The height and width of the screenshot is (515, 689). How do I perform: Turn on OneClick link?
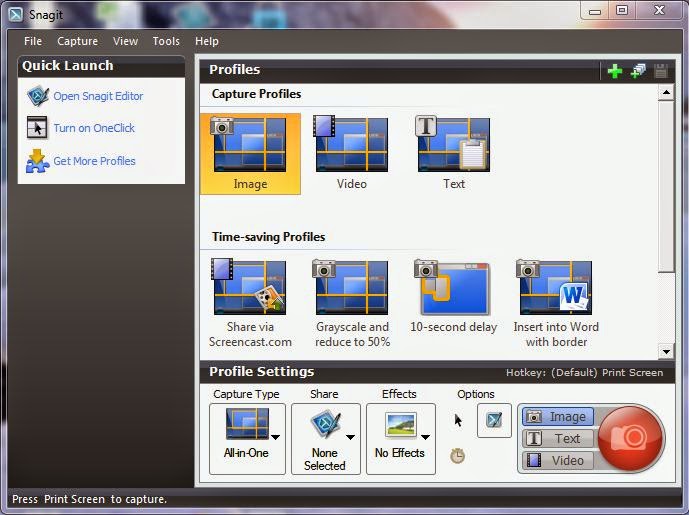pos(94,128)
